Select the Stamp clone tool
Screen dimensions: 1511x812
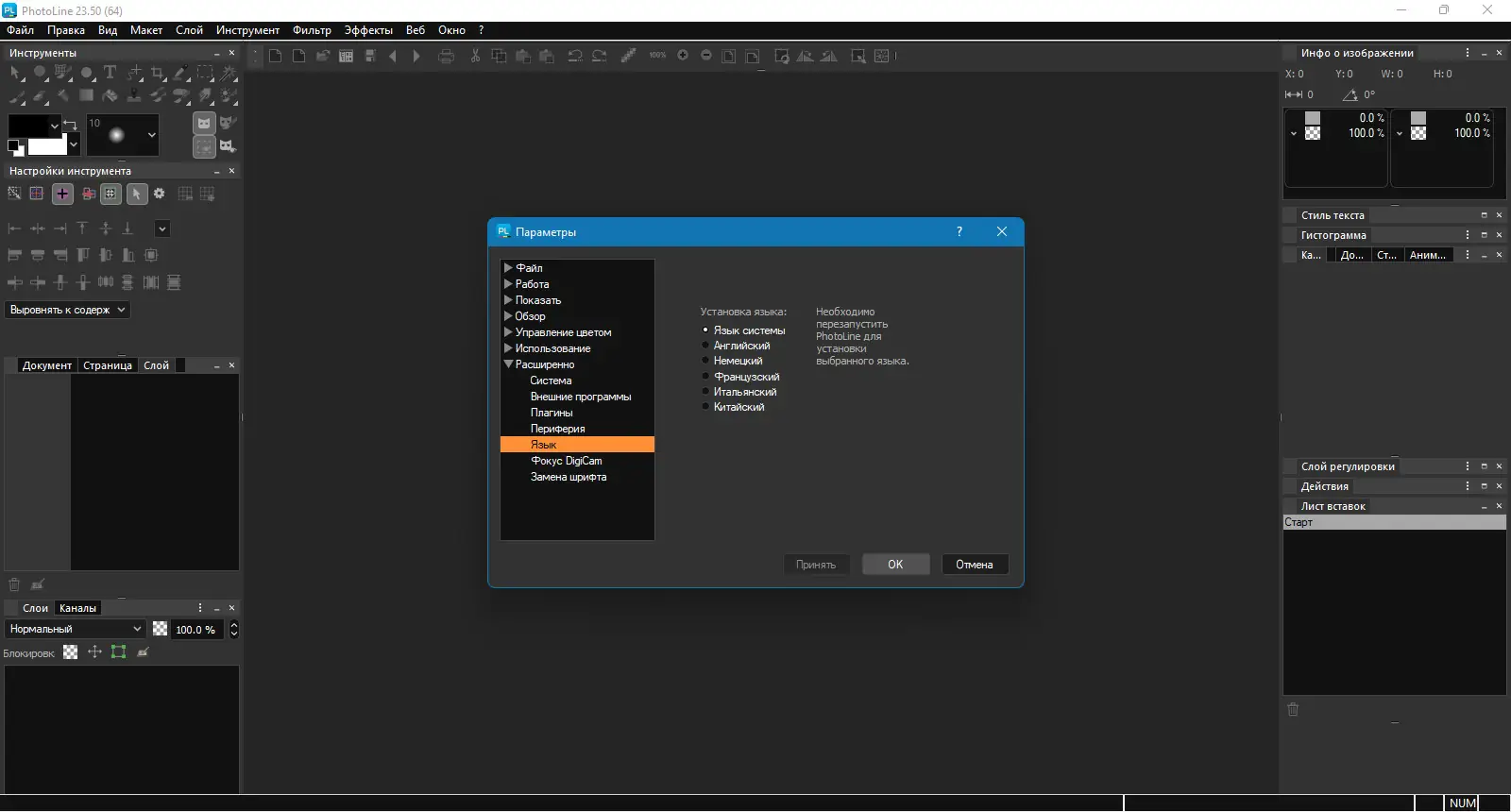[x=134, y=95]
